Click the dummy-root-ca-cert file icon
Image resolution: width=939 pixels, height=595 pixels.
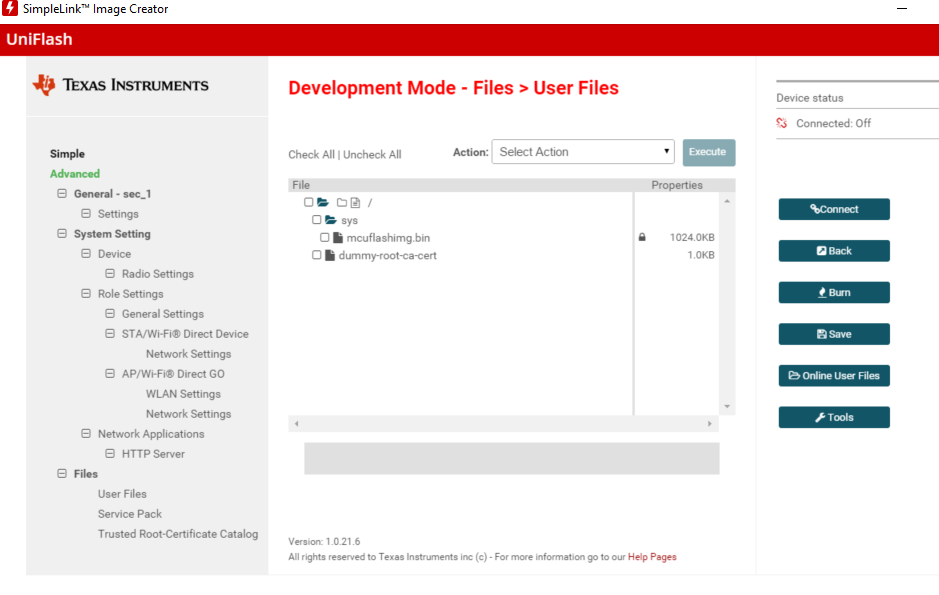[x=329, y=255]
